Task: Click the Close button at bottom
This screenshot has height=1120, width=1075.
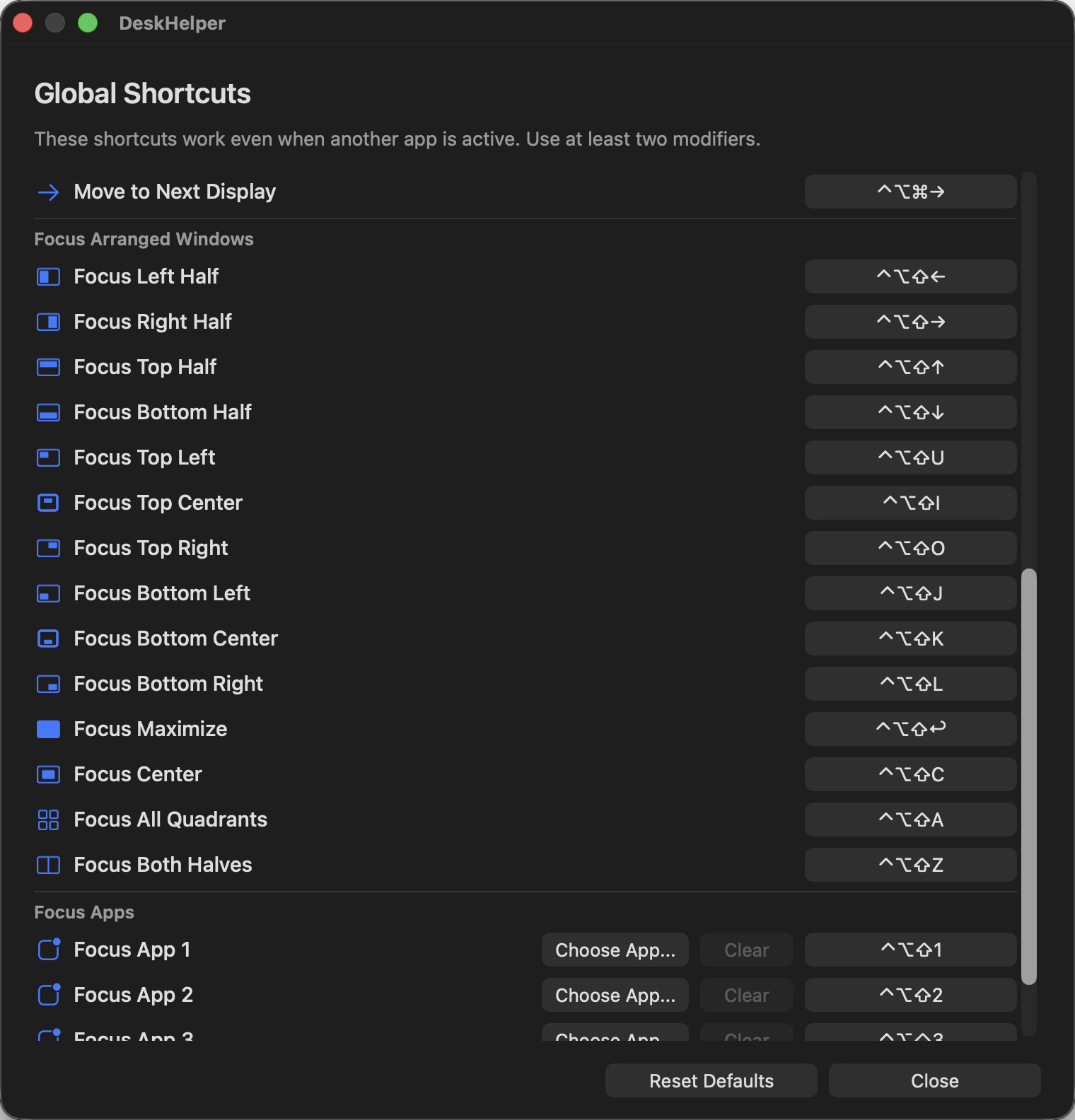Action: click(935, 1080)
